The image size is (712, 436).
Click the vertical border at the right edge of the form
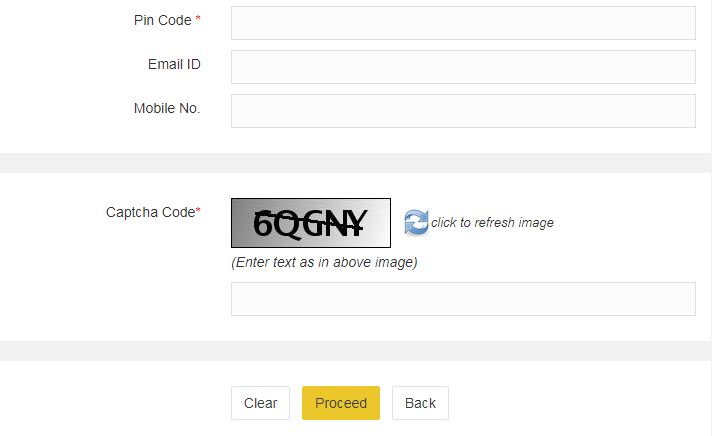pyautogui.click(x=711, y=218)
